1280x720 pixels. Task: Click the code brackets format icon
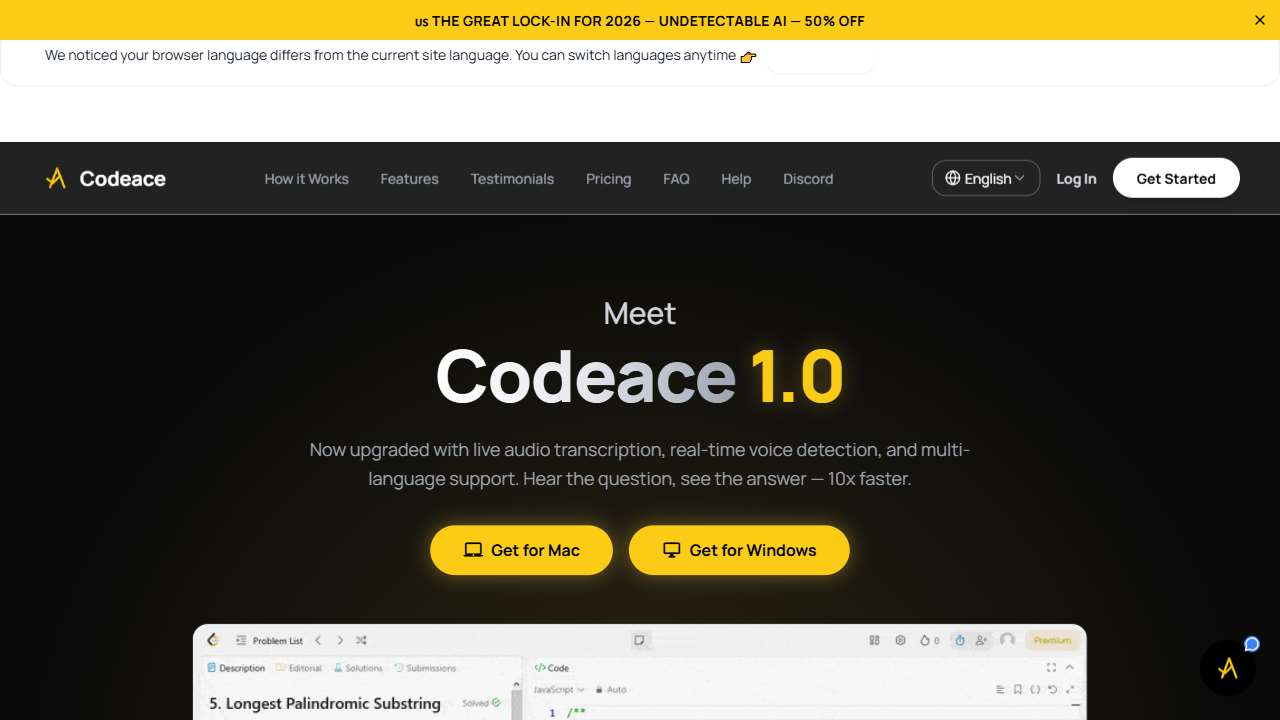pos(1035,689)
